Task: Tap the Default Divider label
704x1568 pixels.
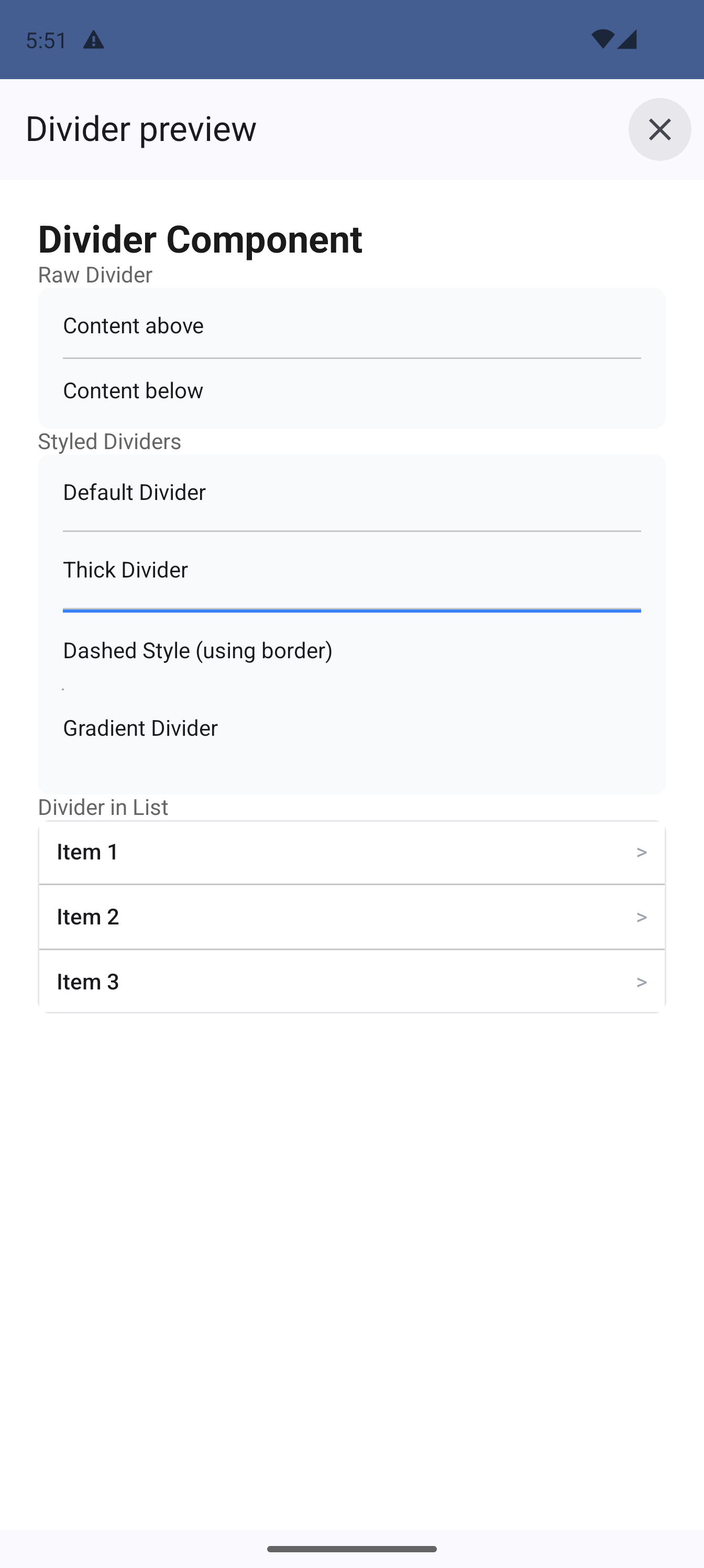Action: click(x=135, y=493)
